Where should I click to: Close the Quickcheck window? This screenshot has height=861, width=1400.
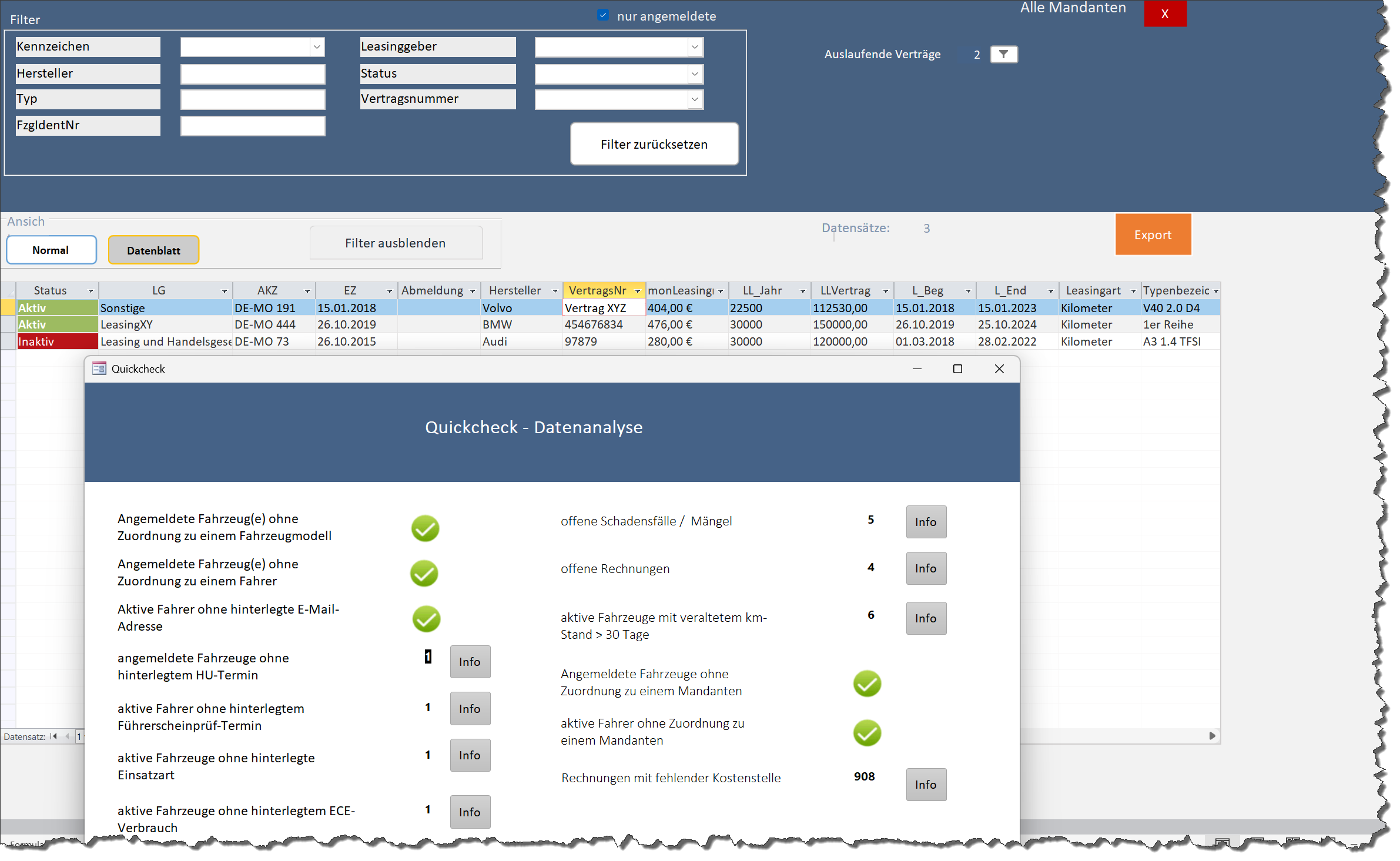point(999,368)
